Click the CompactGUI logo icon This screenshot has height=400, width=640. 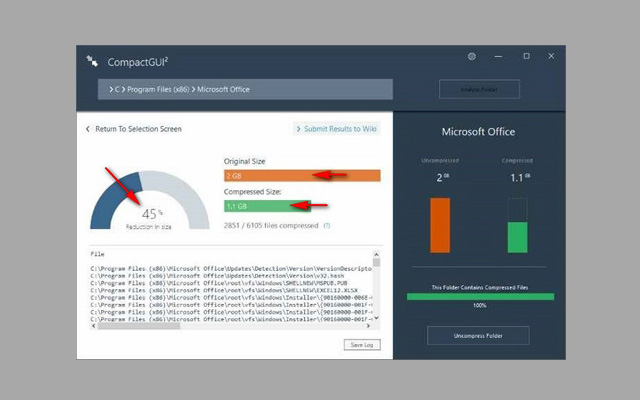pyautogui.click(x=93, y=61)
